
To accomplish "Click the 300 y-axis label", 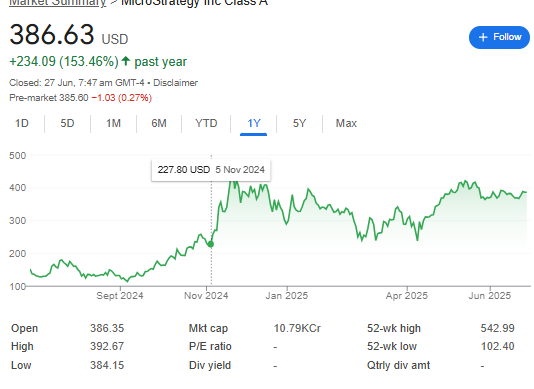I will 18,221.
